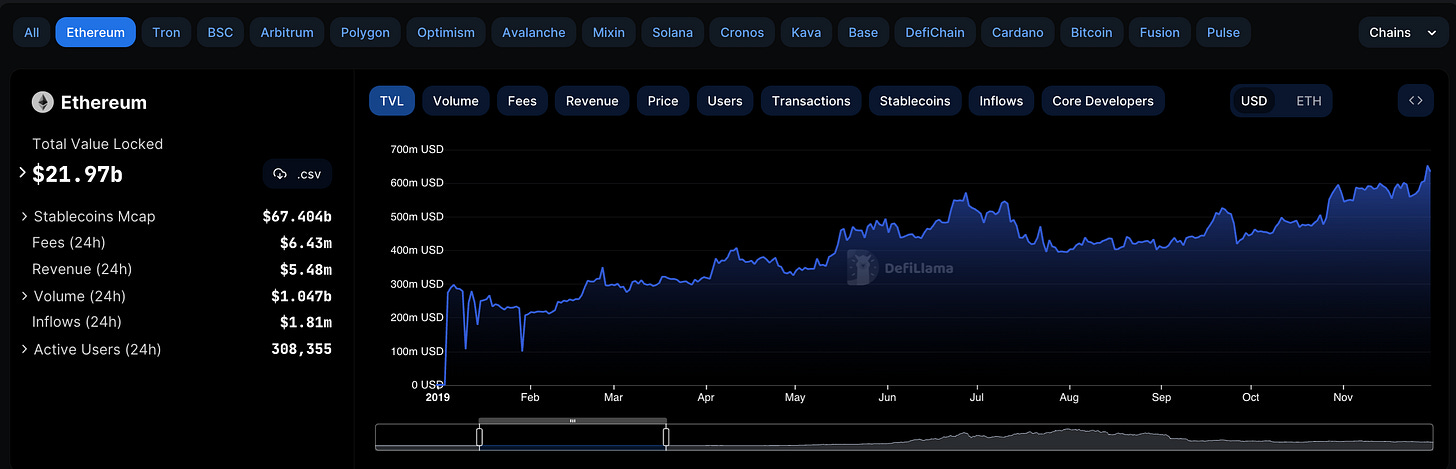The width and height of the screenshot is (1456, 469).
Task: Switch to the BSC chain
Action: pos(220,32)
